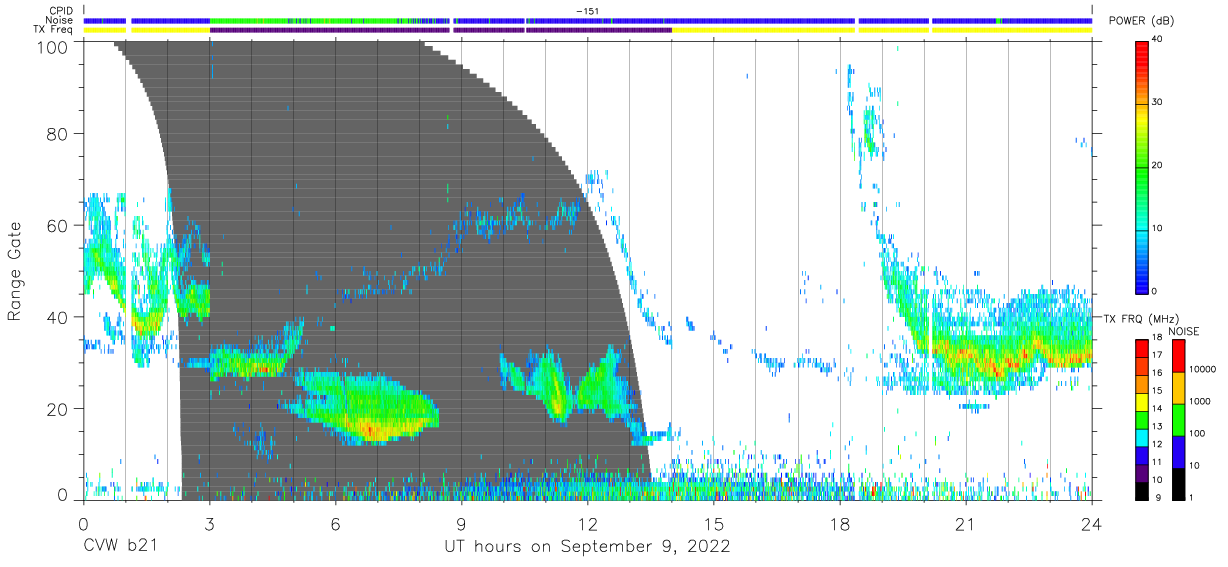Click the CPID label at top left
Viewport: 1228px width, 567px height.
click(x=61, y=11)
